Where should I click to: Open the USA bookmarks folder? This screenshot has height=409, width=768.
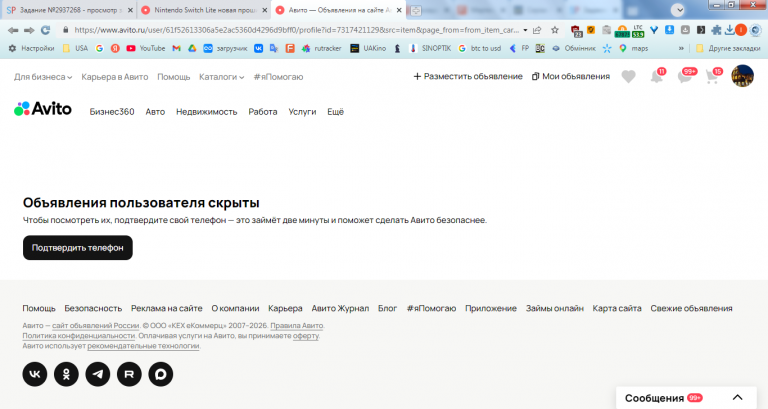pos(75,48)
